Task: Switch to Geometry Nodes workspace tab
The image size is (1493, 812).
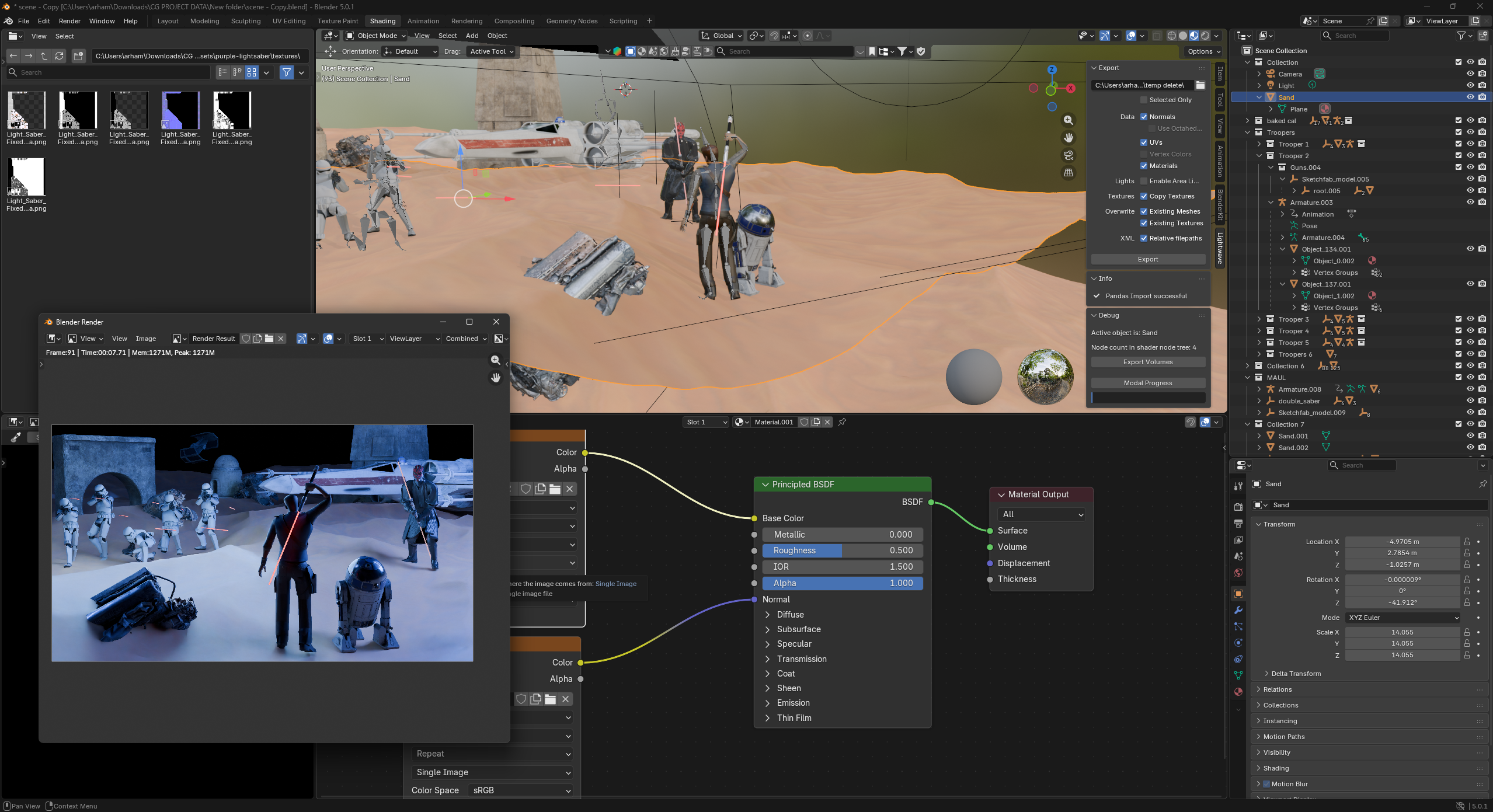Action: [572, 21]
